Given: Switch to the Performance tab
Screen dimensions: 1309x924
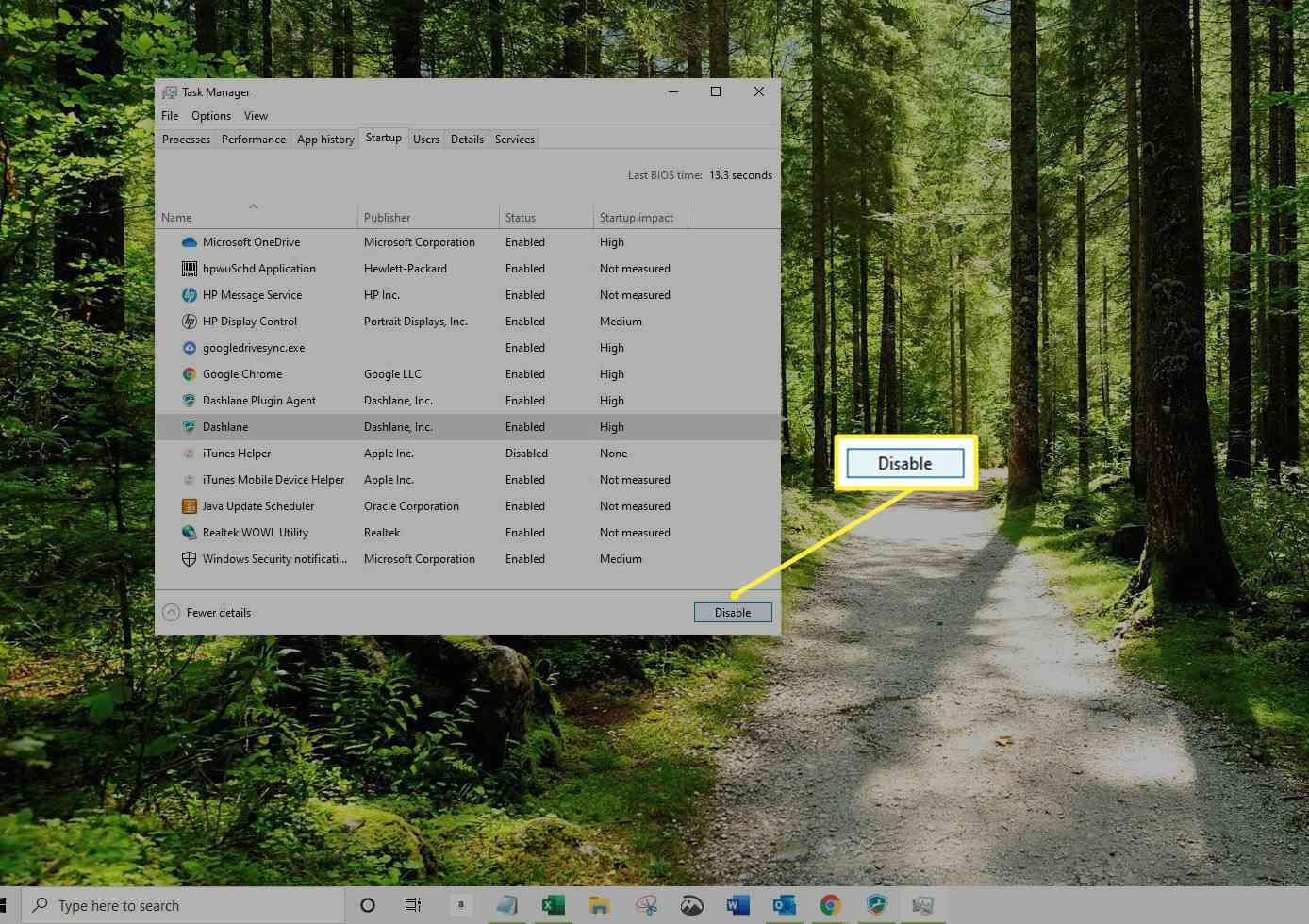Looking at the screenshot, I should pos(254,140).
